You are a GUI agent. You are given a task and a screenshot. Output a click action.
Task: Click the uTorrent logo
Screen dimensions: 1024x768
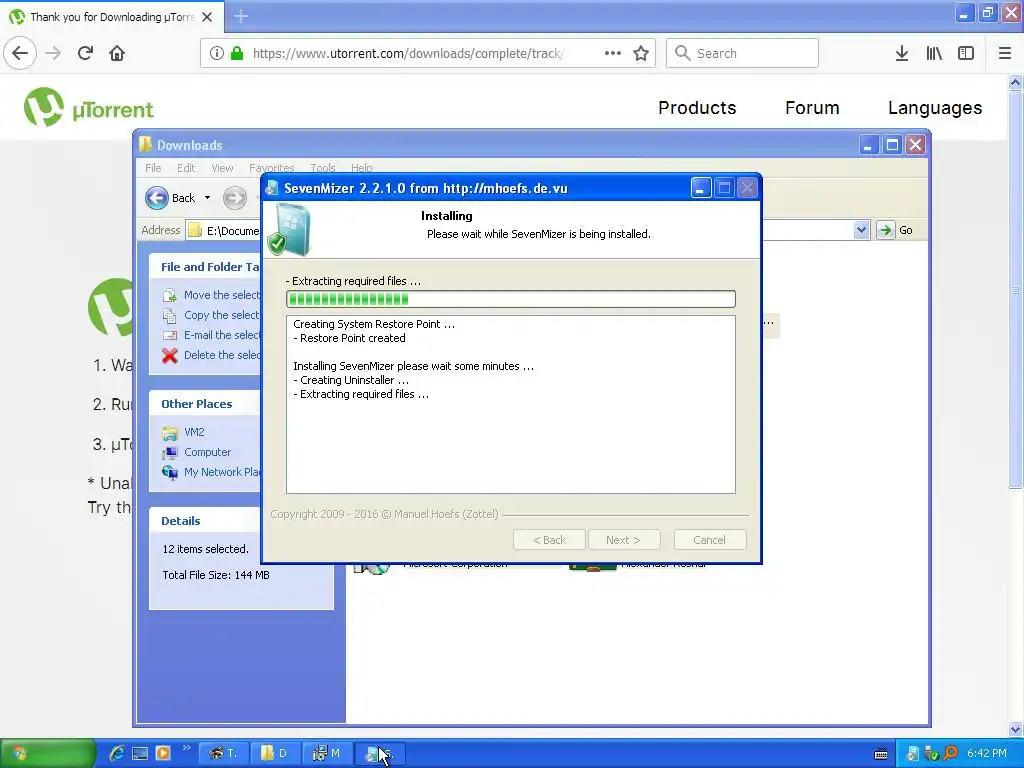[89, 107]
